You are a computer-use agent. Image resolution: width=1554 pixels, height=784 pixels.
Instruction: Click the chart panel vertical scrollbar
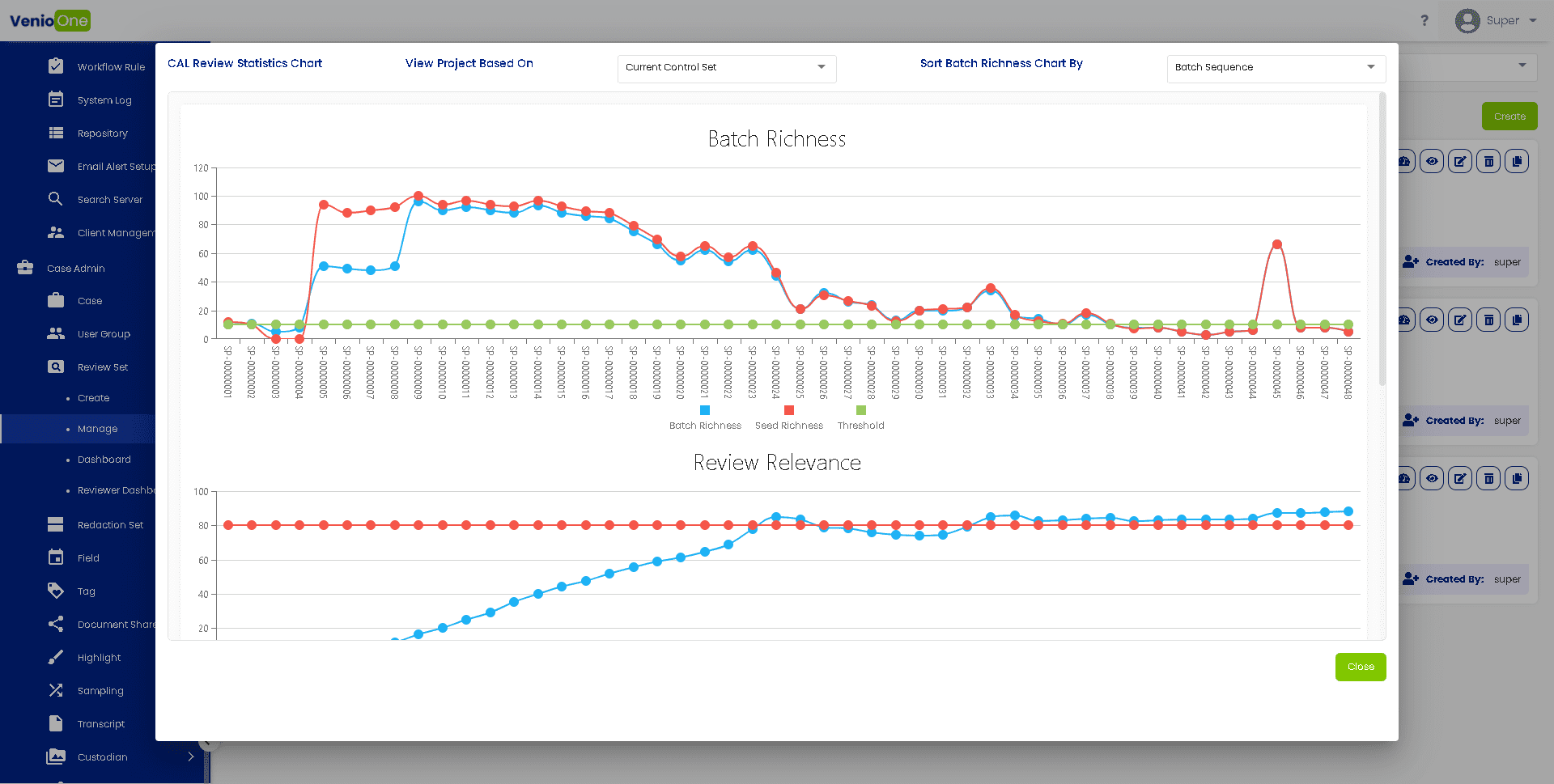point(1382,243)
